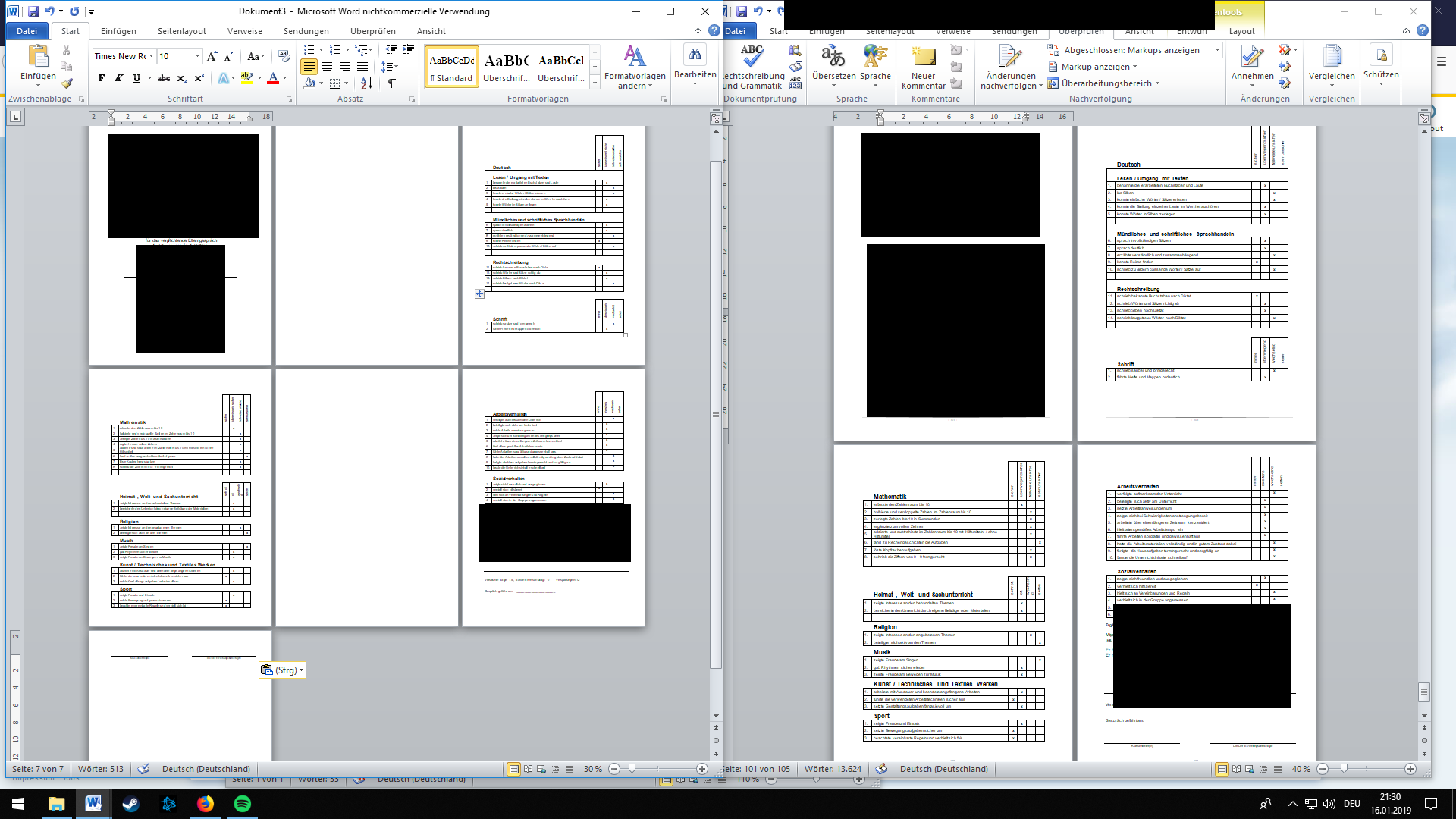
Task: Switch to the Seitenlayout tab
Action: 181,31
